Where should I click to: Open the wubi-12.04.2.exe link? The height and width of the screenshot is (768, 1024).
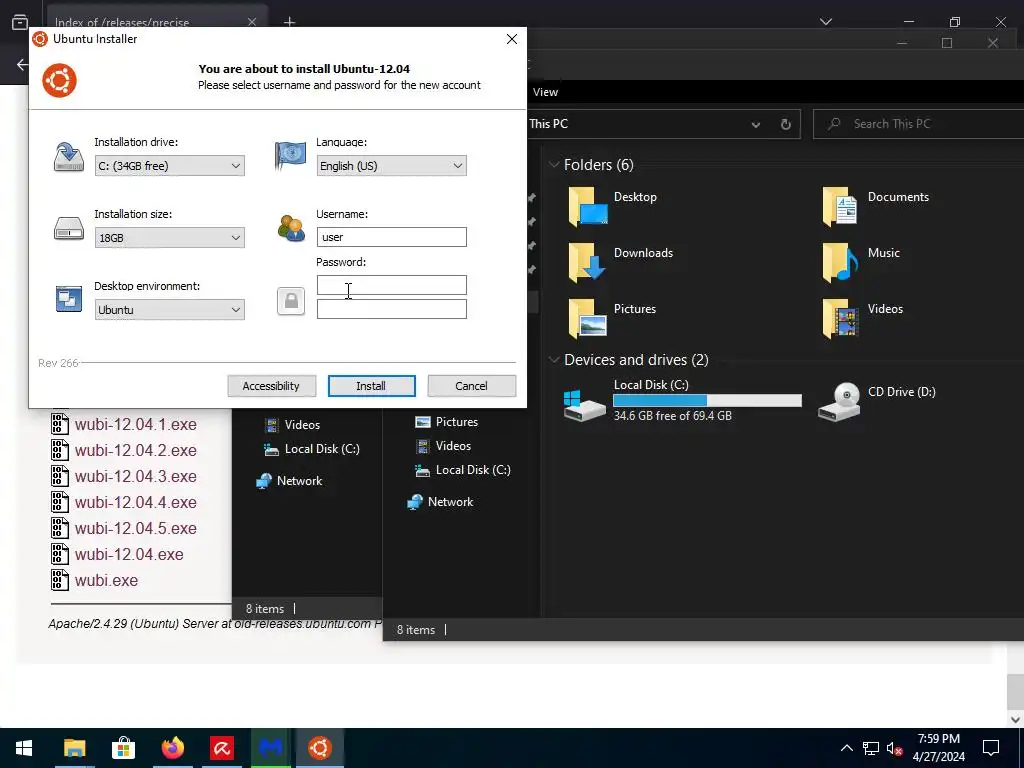[x=135, y=451]
